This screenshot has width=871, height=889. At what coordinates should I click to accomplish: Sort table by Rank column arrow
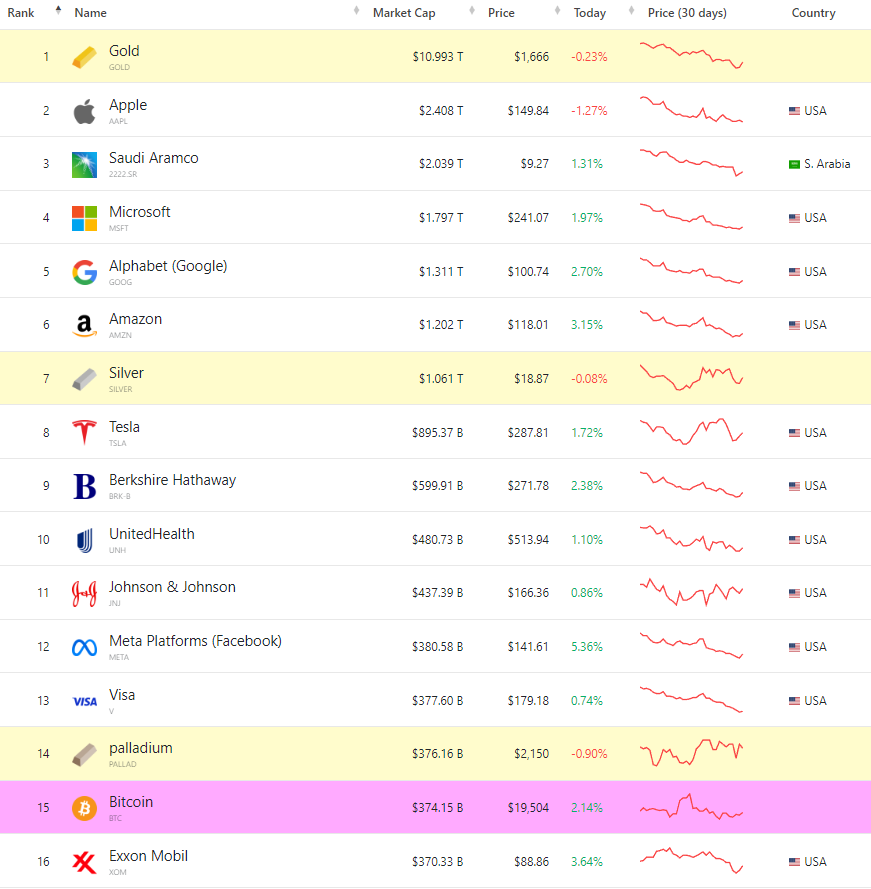58,10
